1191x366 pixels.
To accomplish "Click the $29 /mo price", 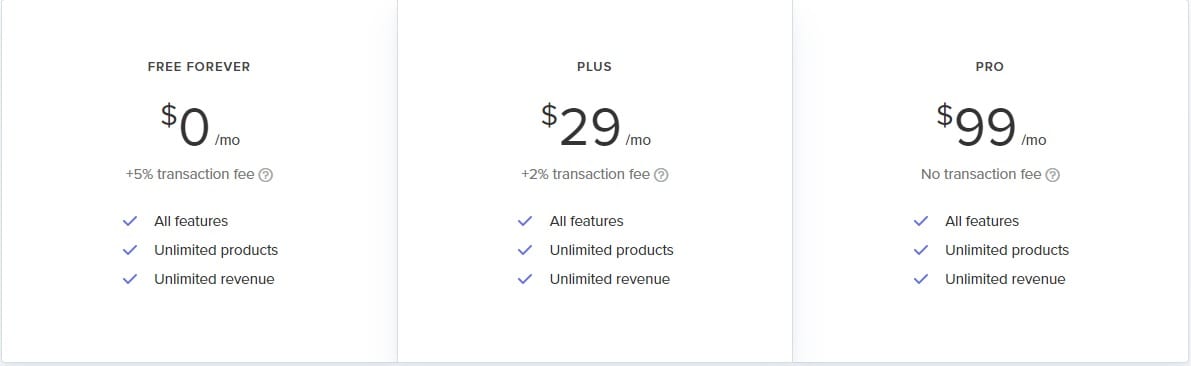I will pyautogui.click(x=596, y=126).
